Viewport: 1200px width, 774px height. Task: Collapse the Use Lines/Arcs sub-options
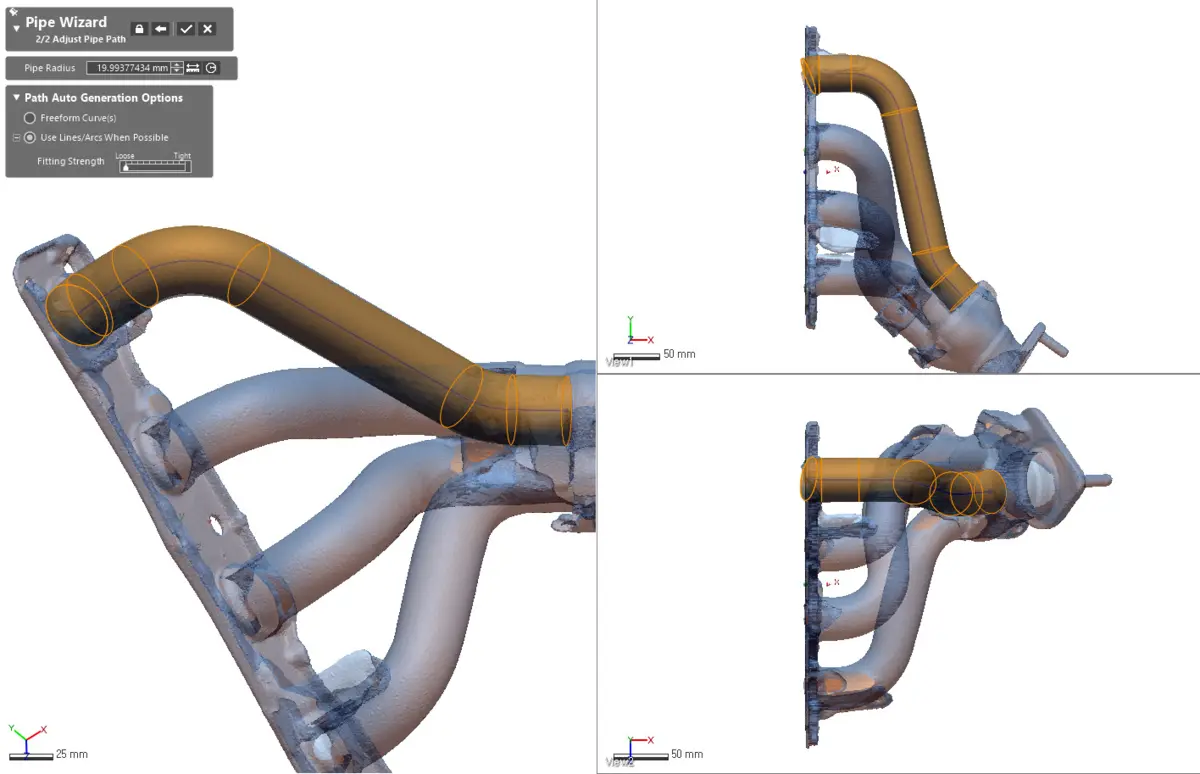click(x=16, y=137)
